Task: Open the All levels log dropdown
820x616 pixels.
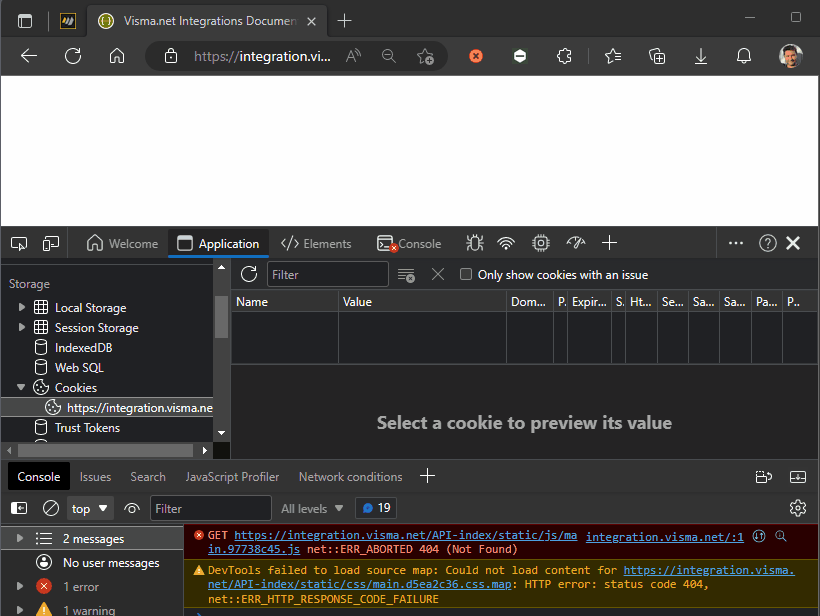Action: tap(312, 508)
